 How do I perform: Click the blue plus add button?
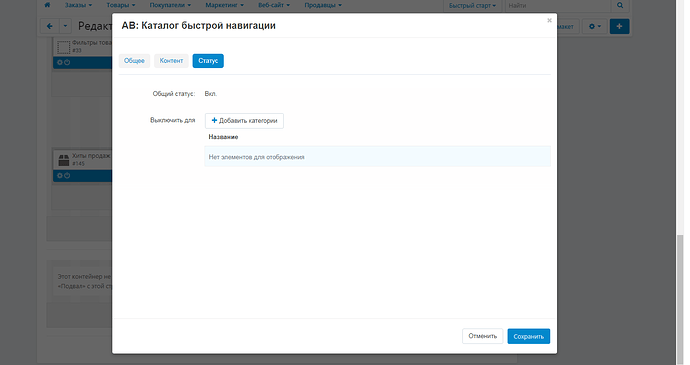tap(619, 26)
